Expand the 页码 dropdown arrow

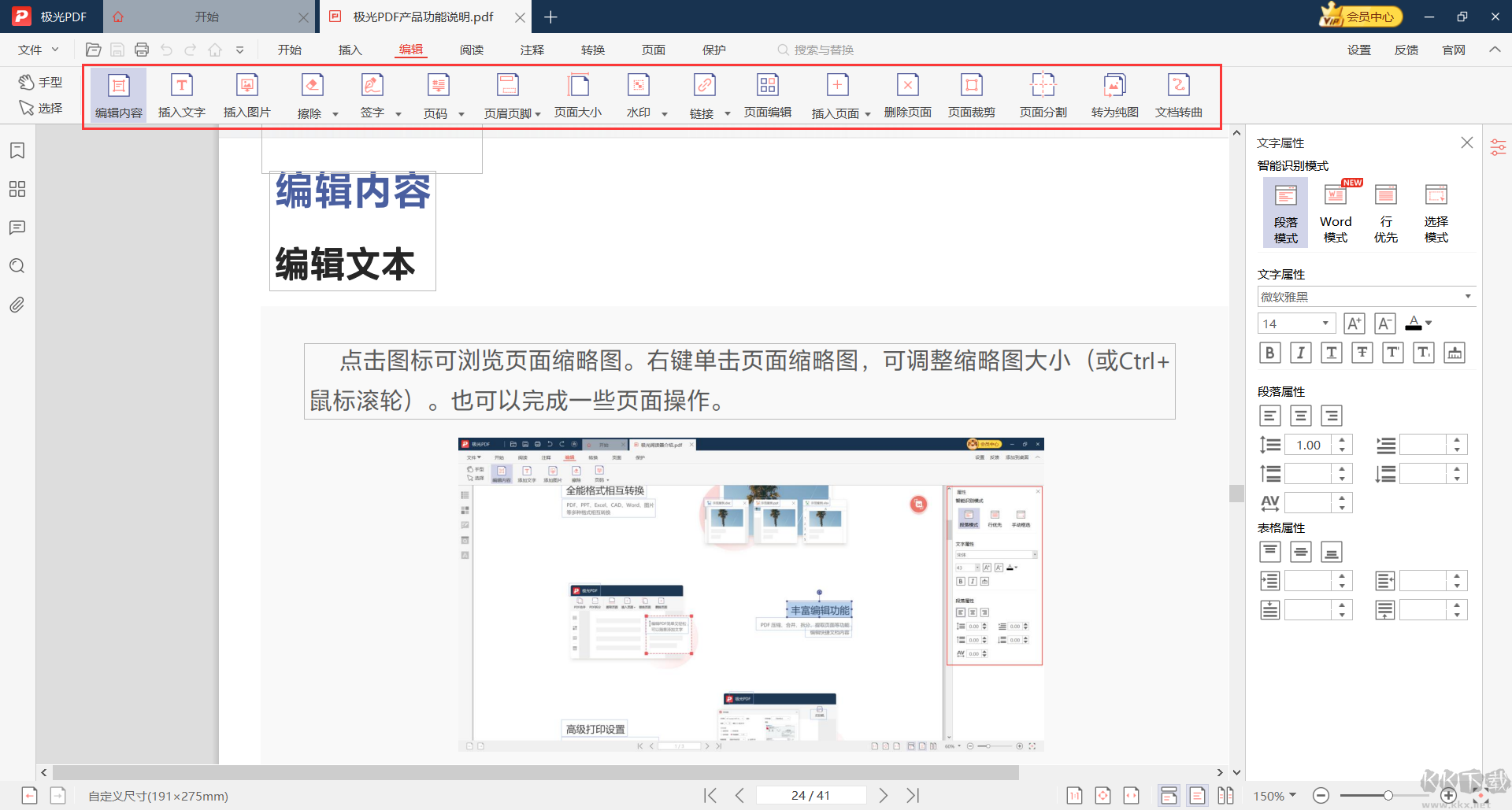click(x=461, y=114)
